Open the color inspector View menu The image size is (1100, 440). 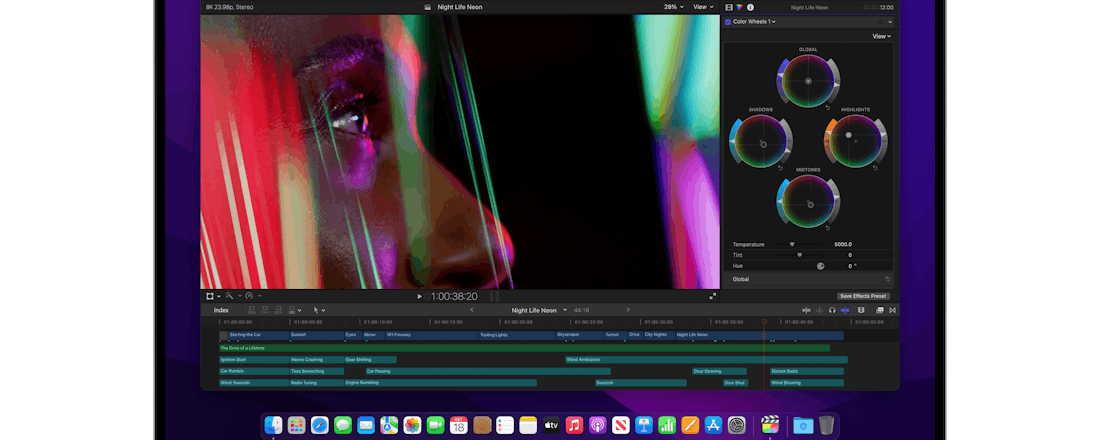coord(881,36)
